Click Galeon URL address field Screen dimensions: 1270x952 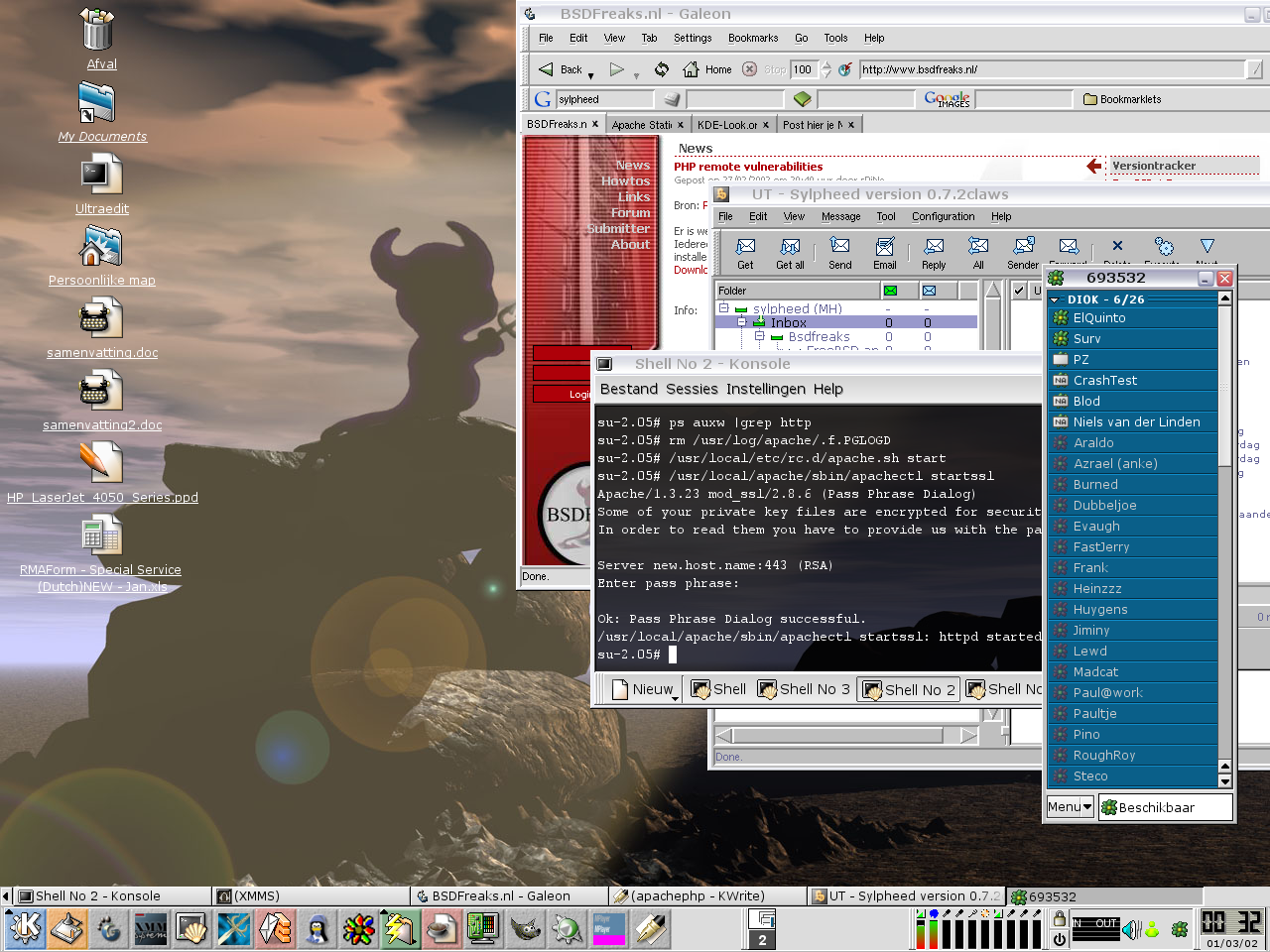pyautogui.click(x=1052, y=69)
